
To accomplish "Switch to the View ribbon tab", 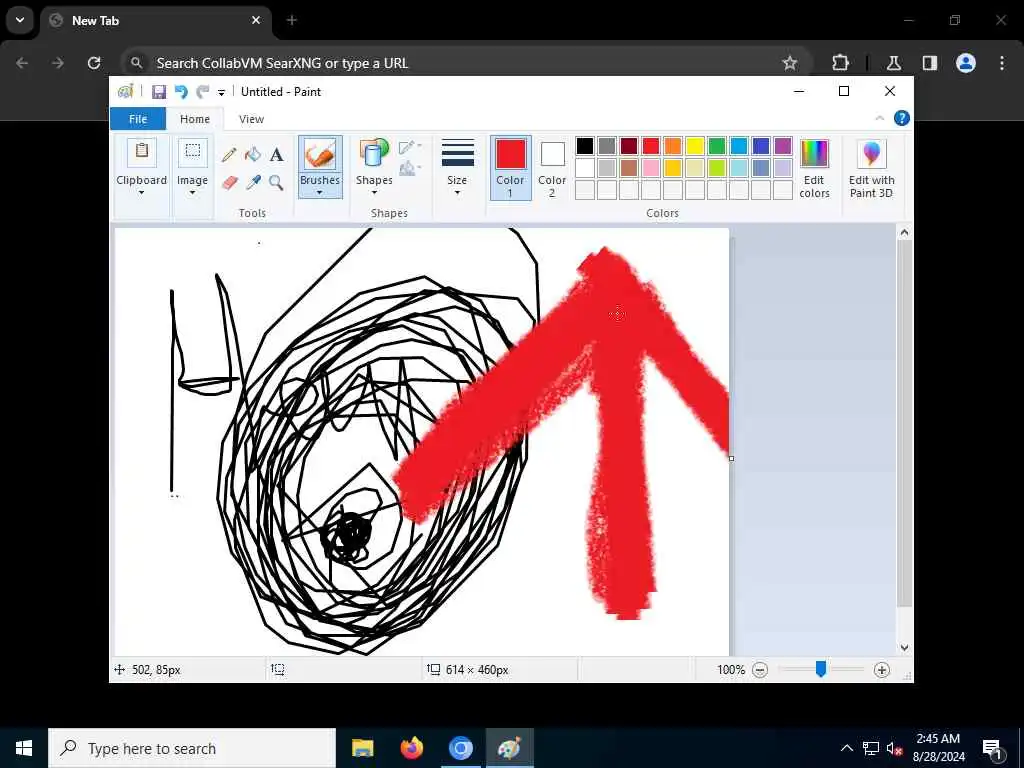I will (x=251, y=119).
